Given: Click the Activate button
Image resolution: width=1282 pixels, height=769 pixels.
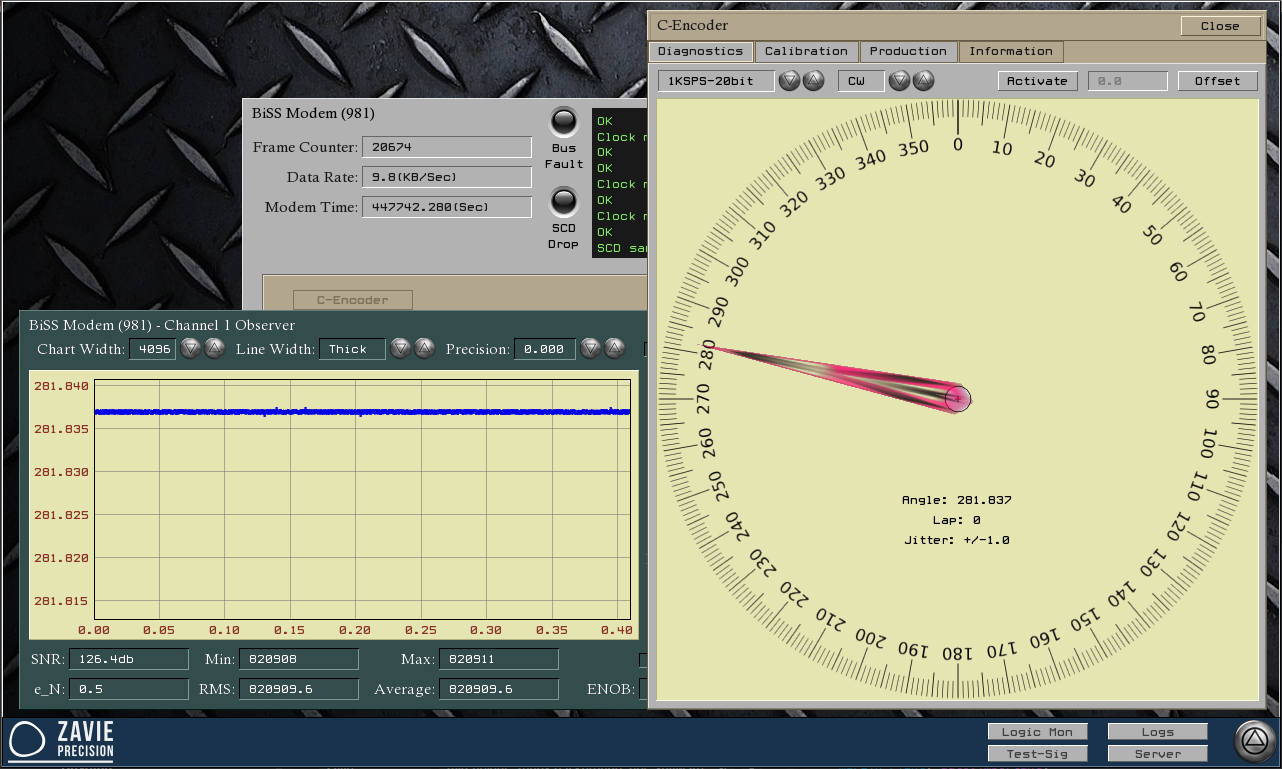Looking at the screenshot, I should (1037, 81).
